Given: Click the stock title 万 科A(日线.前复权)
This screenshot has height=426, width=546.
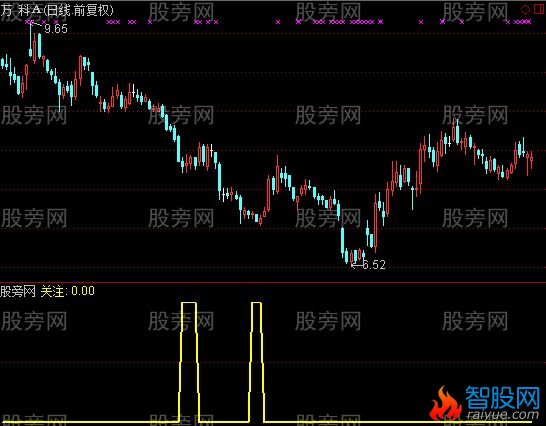Looking at the screenshot, I should (x=57, y=10).
